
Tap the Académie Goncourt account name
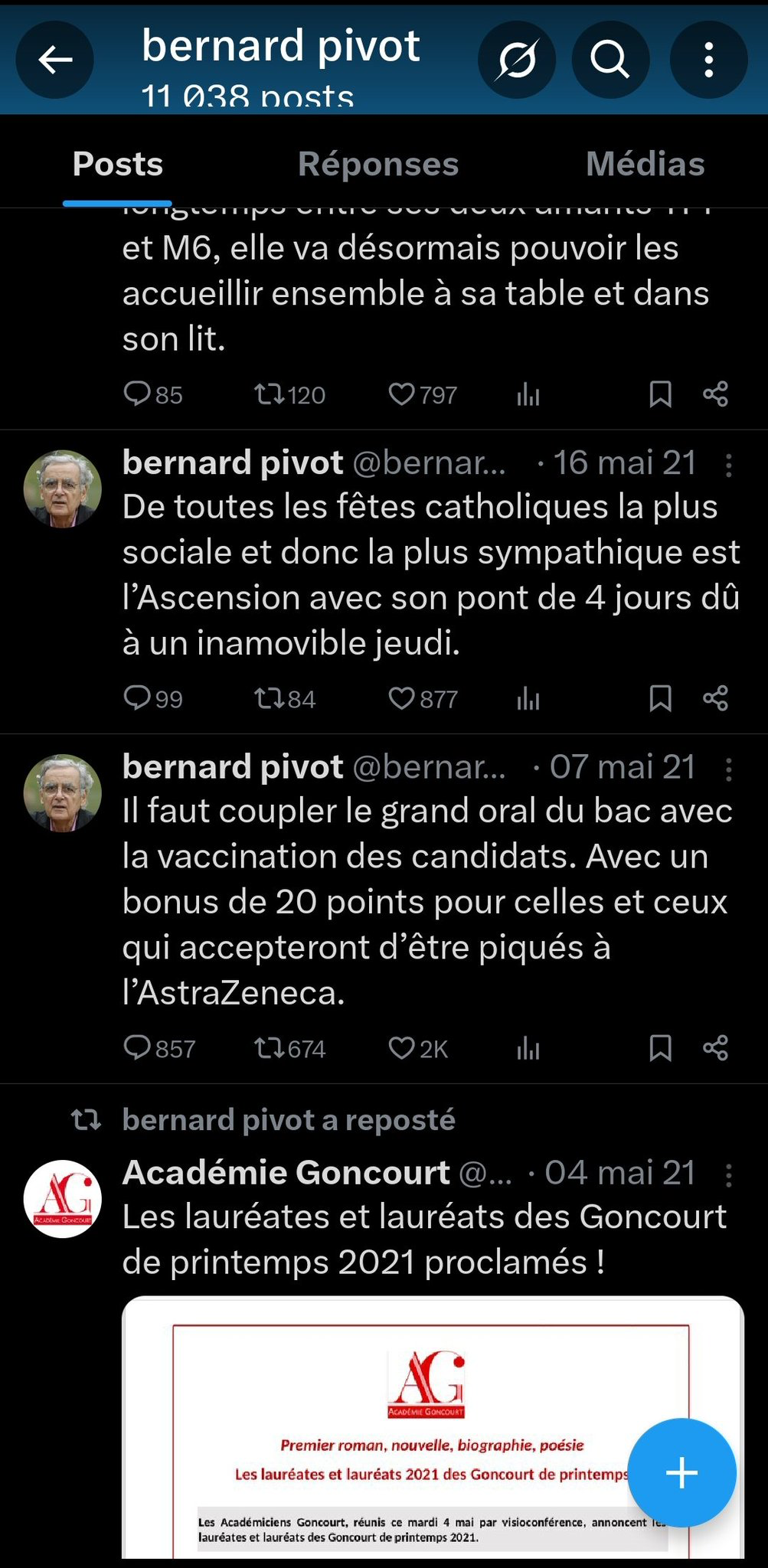pos(286,1173)
